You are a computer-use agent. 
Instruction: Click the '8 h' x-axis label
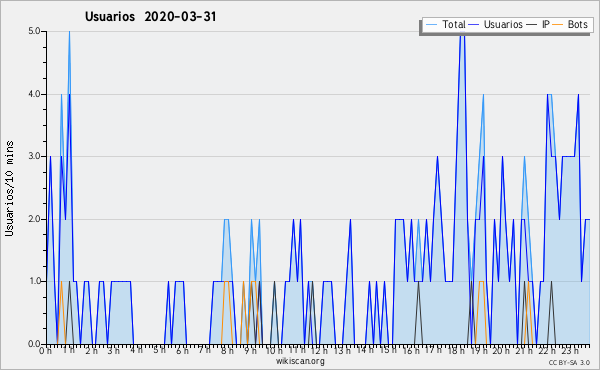click(227, 350)
